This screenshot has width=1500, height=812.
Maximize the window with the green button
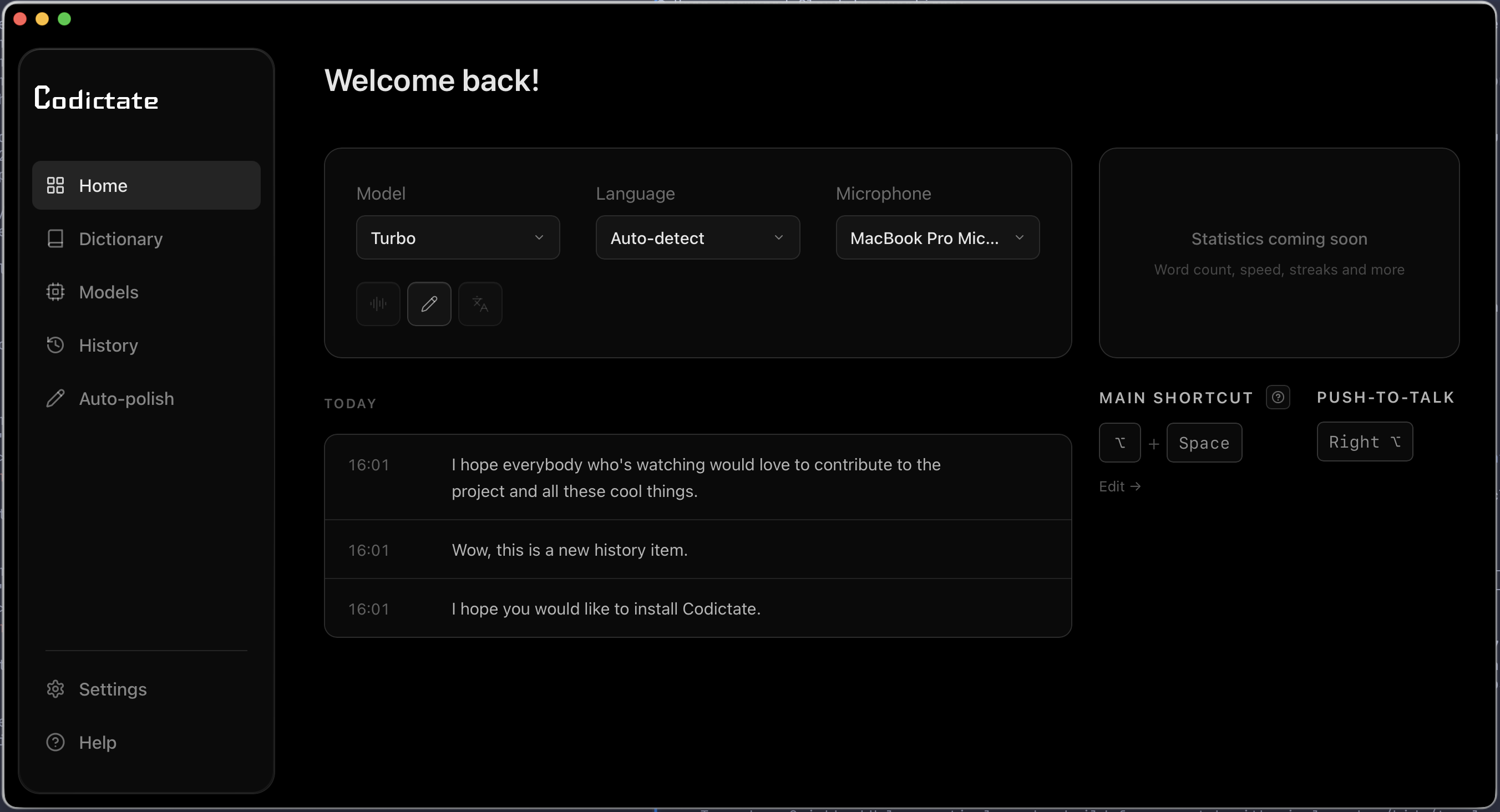(65, 19)
